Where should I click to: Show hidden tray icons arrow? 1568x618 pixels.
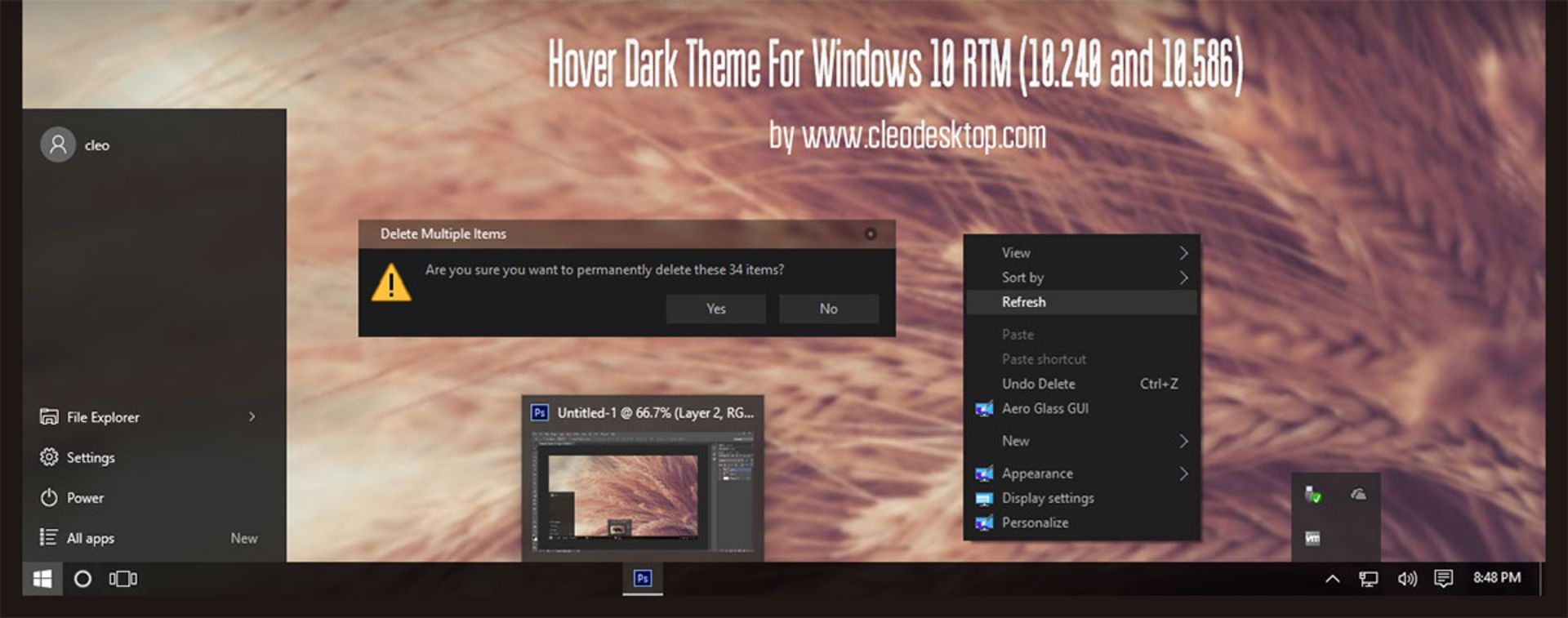pos(1332,579)
